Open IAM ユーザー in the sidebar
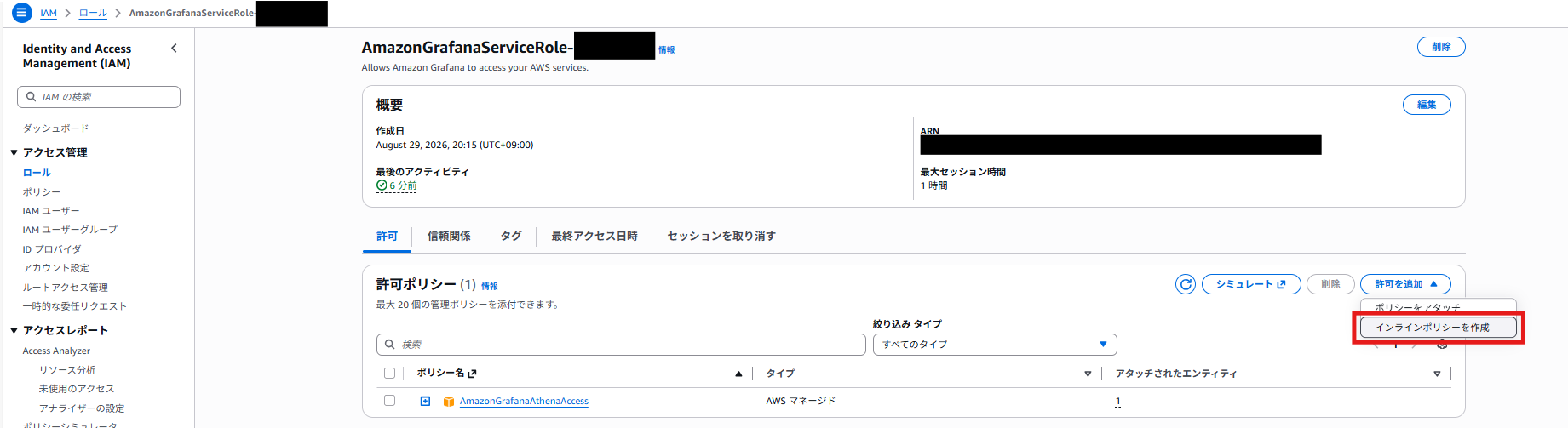Screen dimensions: 1568x428 coord(51,211)
